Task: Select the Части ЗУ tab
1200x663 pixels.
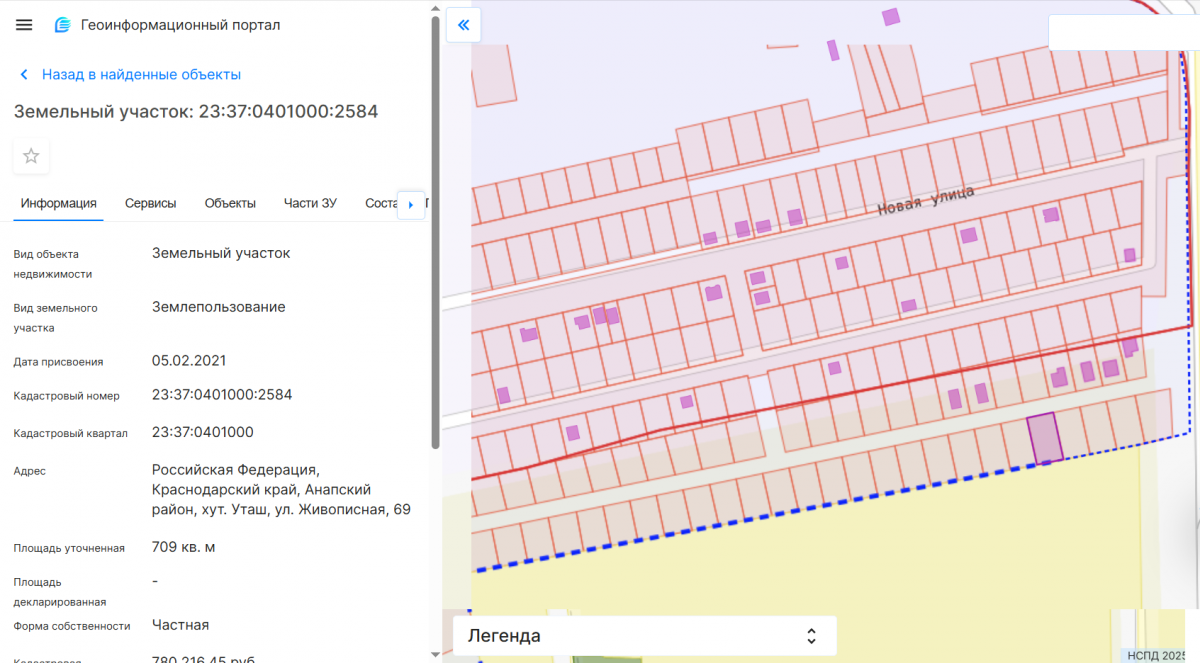Action: (310, 203)
